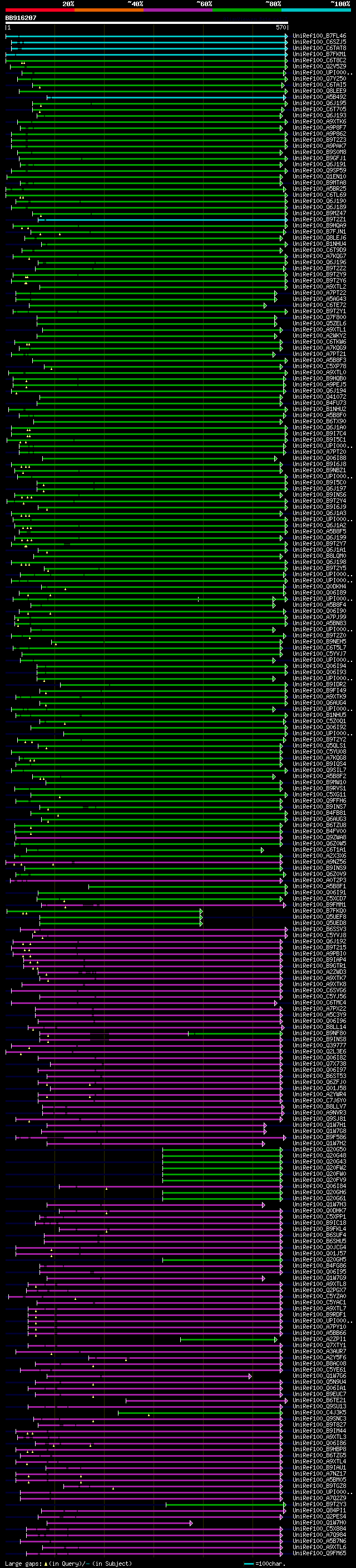This screenshot has width=356, height=1568.
Task: Click the green ~80% identity legend bar
Action: pos(247,10)
